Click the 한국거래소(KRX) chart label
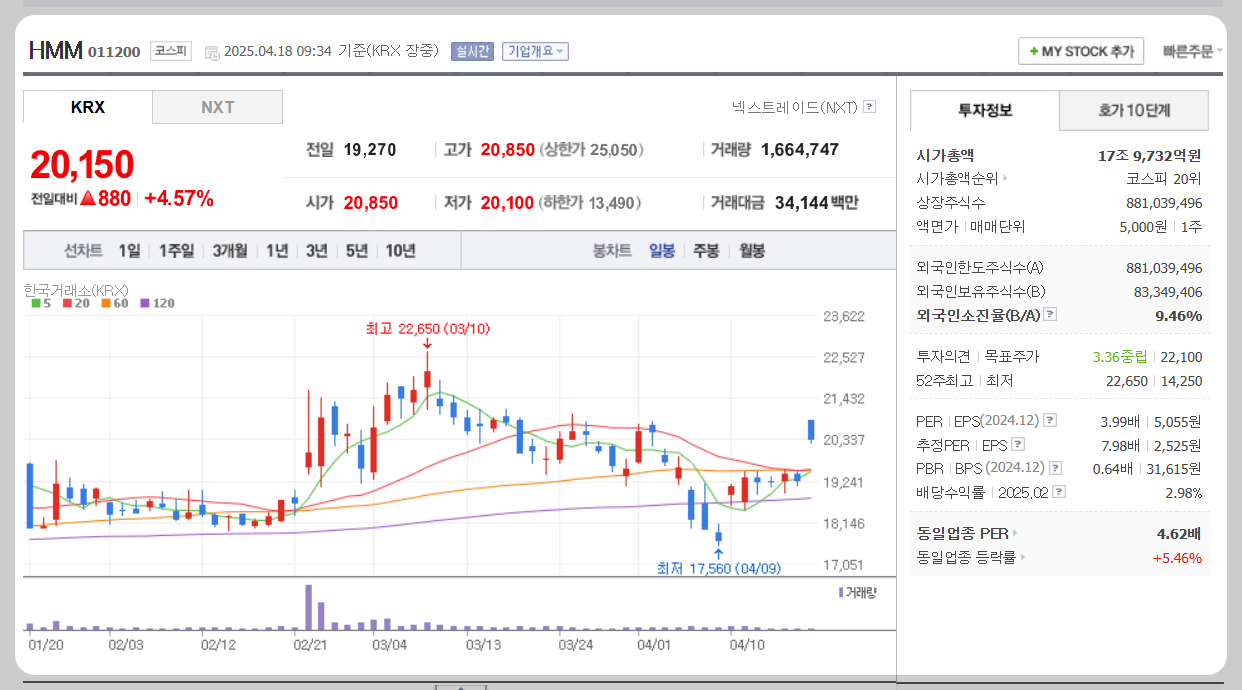The width and height of the screenshot is (1242, 690). [x=76, y=289]
